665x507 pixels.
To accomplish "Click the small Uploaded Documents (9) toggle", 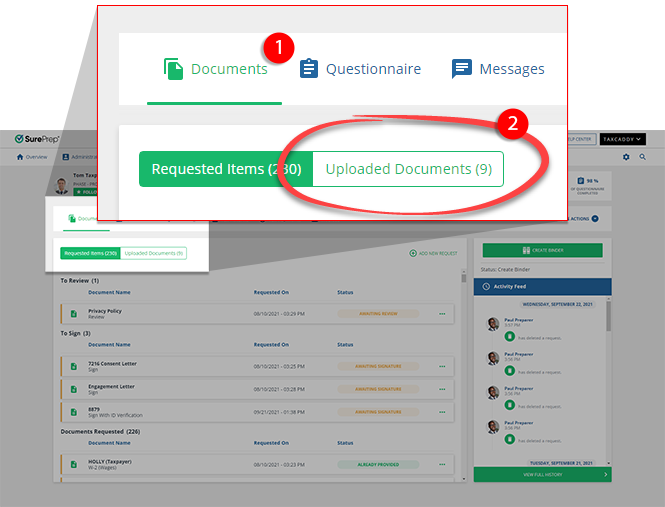I will [153, 253].
